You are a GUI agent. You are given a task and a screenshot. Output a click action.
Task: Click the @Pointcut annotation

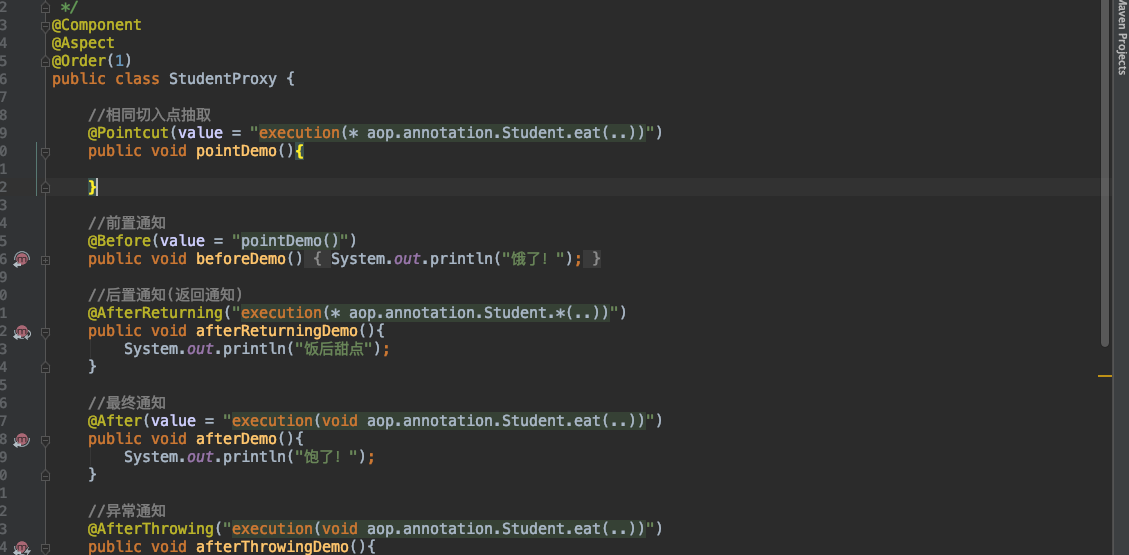(x=128, y=133)
